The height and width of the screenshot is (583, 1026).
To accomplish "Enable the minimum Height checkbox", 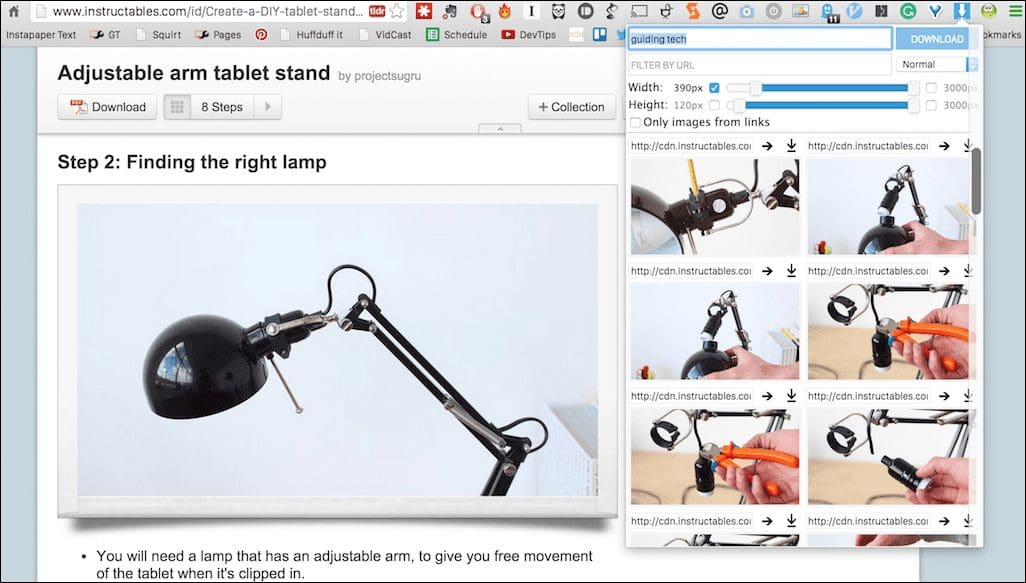I will coord(714,105).
